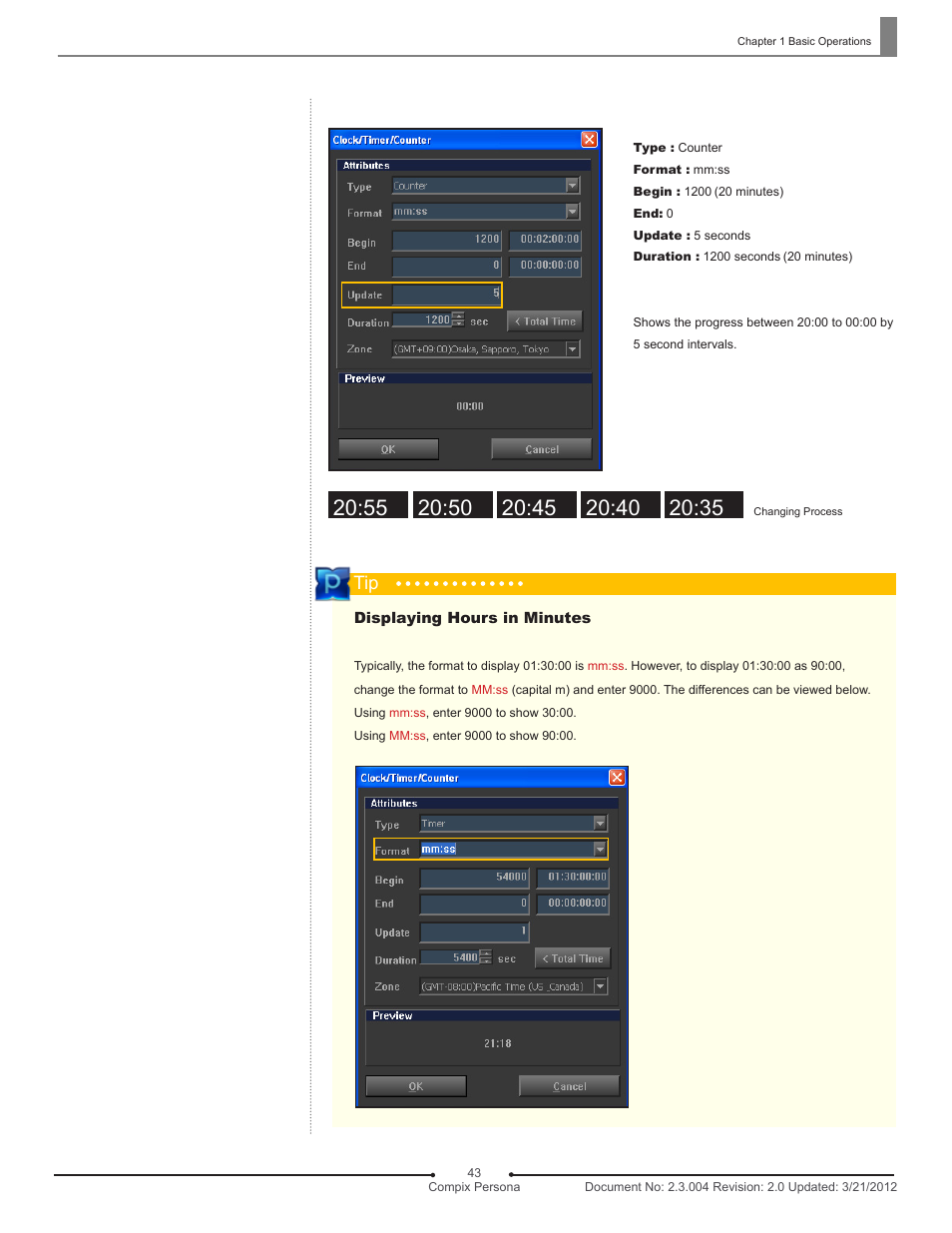Viewport: 952px width, 1233px height.
Task: Click the heading Displaying Hours in Minutes
Action: coord(472,618)
